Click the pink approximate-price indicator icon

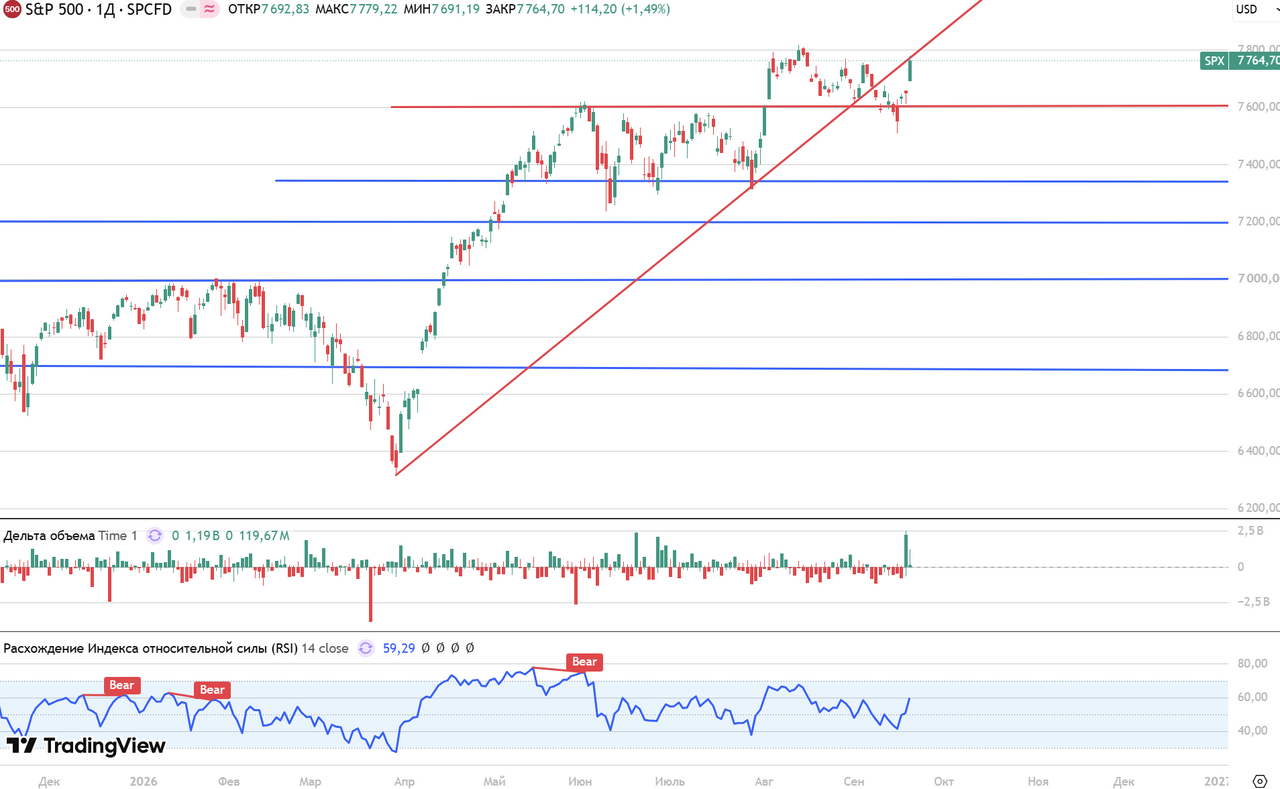coord(210,9)
